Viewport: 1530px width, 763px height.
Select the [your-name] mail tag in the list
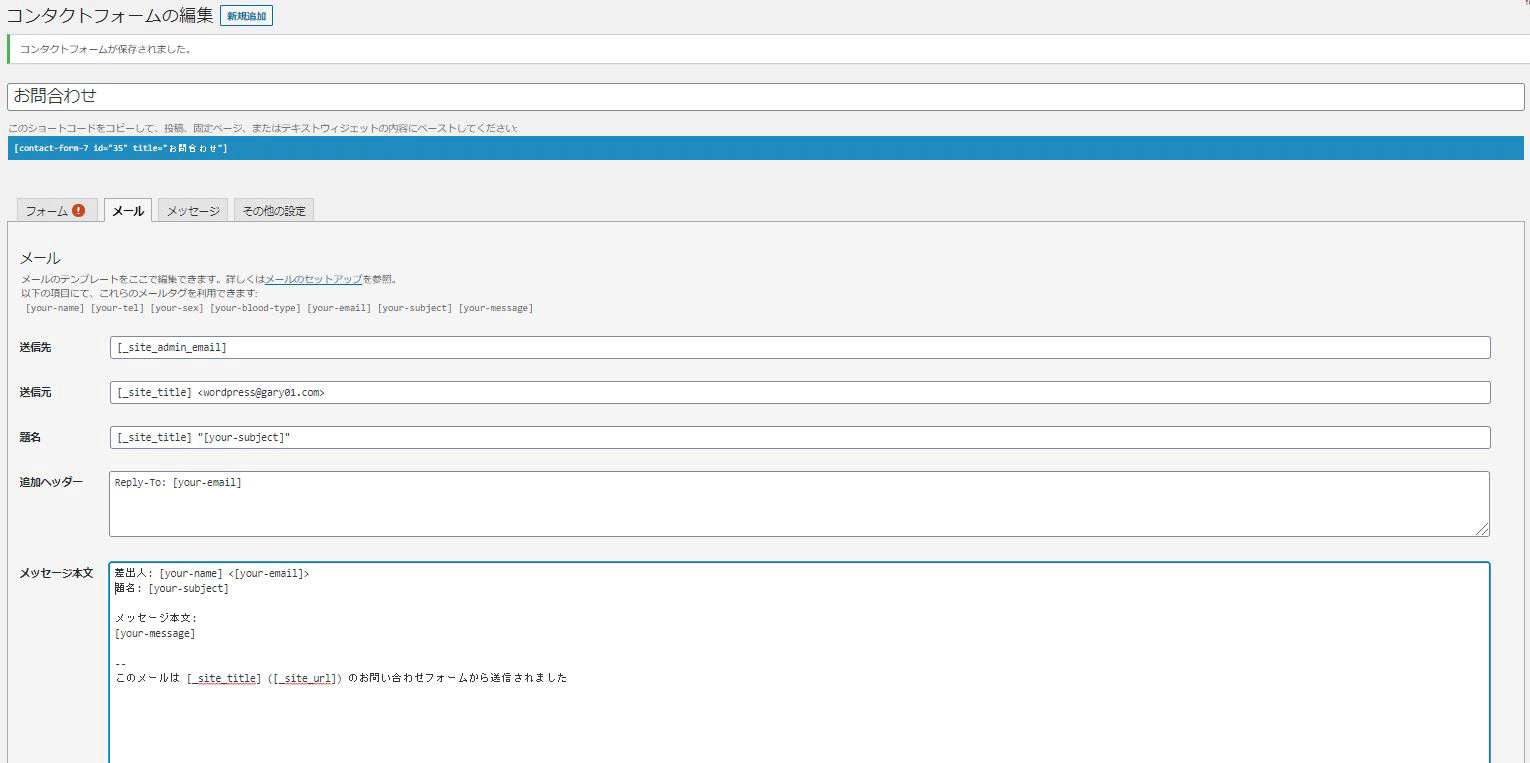coord(55,308)
